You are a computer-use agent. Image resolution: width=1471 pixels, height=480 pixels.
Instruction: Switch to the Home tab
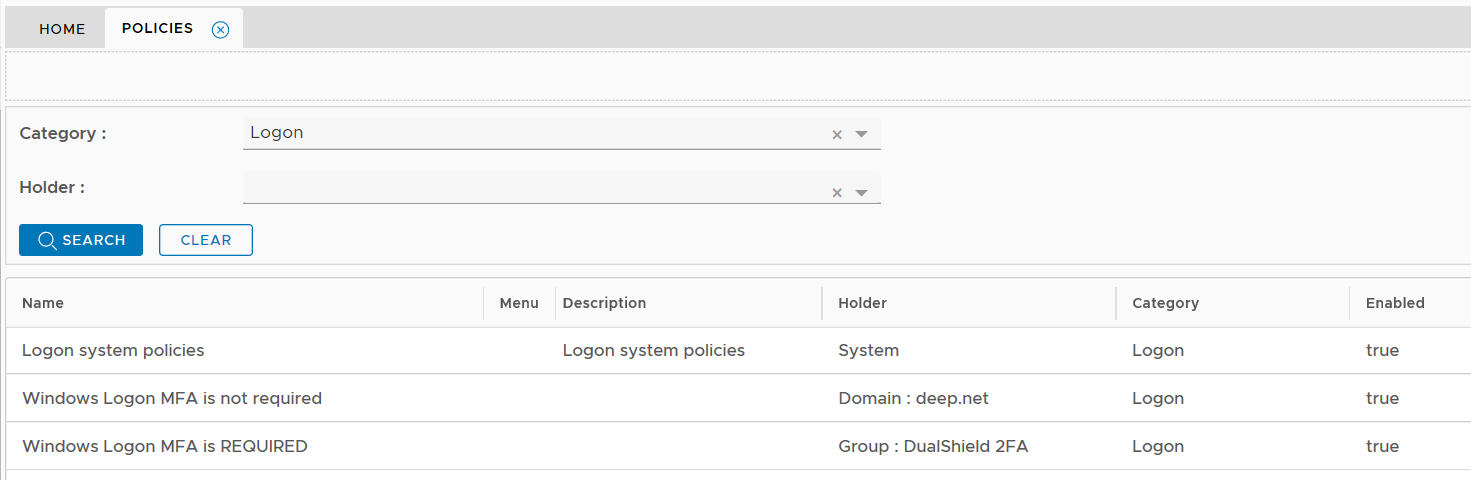point(62,29)
